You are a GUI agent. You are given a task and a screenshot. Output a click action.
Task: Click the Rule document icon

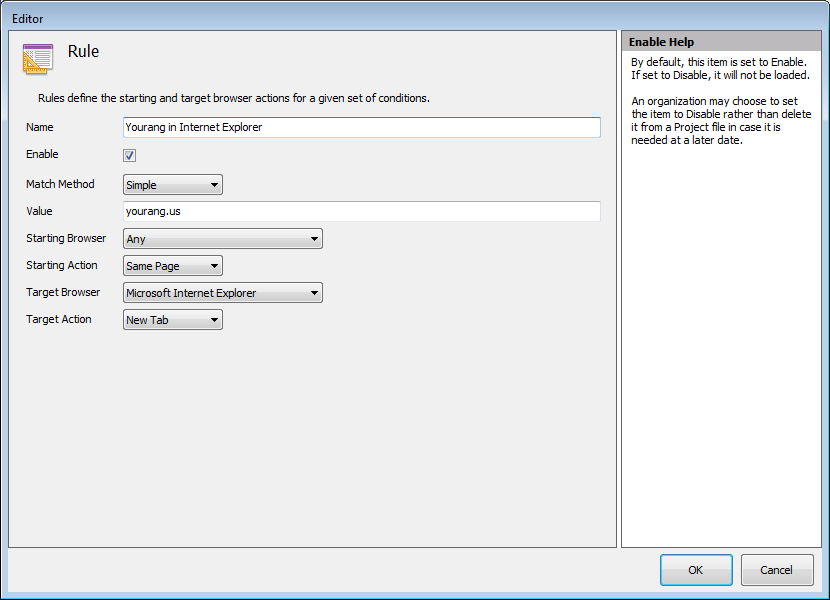[37, 58]
